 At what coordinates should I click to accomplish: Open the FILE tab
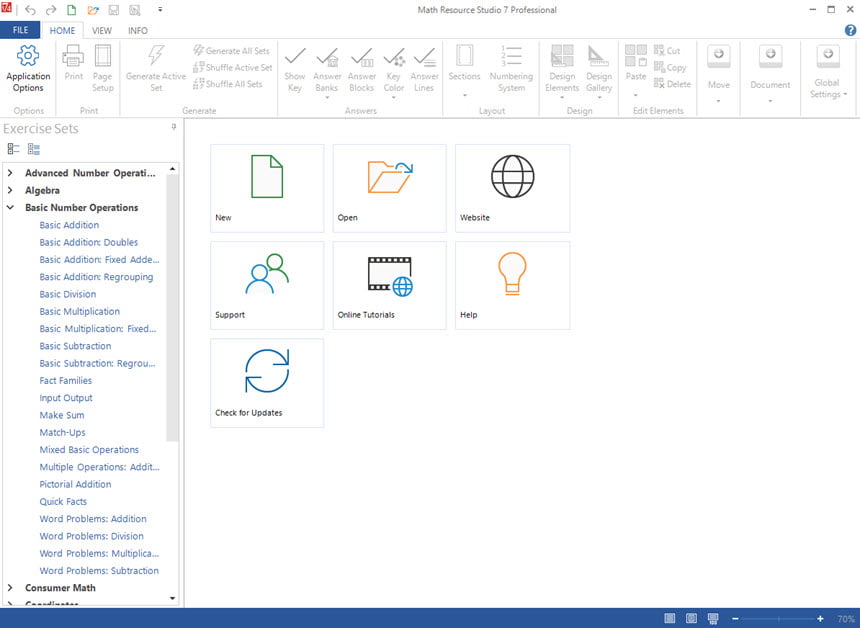pos(20,30)
